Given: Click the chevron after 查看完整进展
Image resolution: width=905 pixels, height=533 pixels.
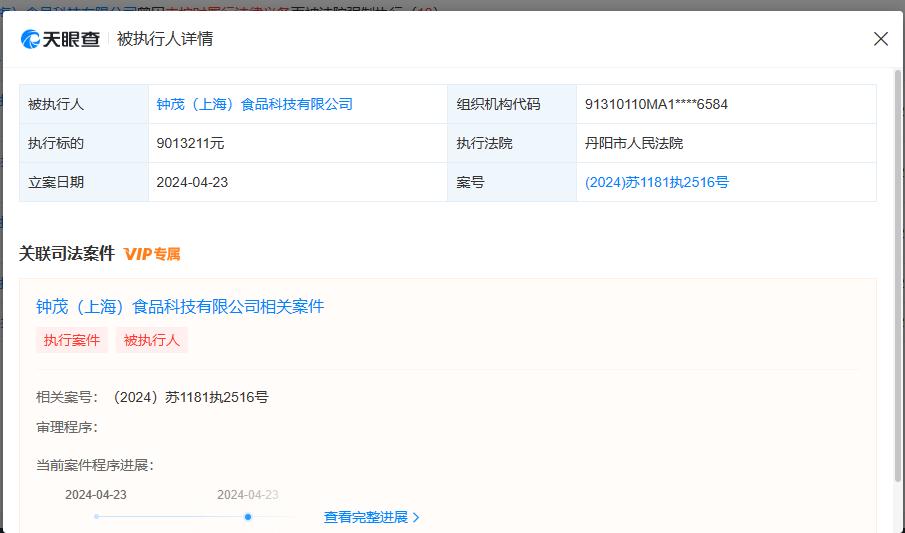Looking at the screenshot, I should [x=416, y=517].
